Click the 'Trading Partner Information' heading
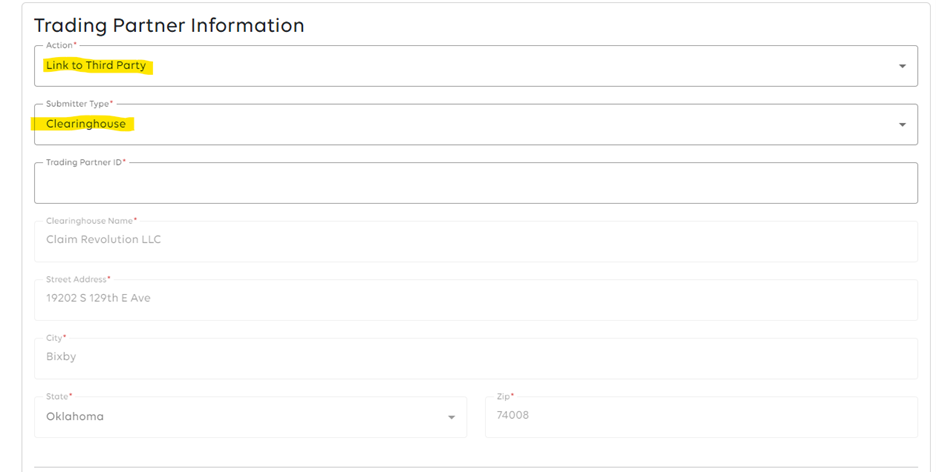The height and width of the screenshot is (472, 936). [x=169, y=26]
